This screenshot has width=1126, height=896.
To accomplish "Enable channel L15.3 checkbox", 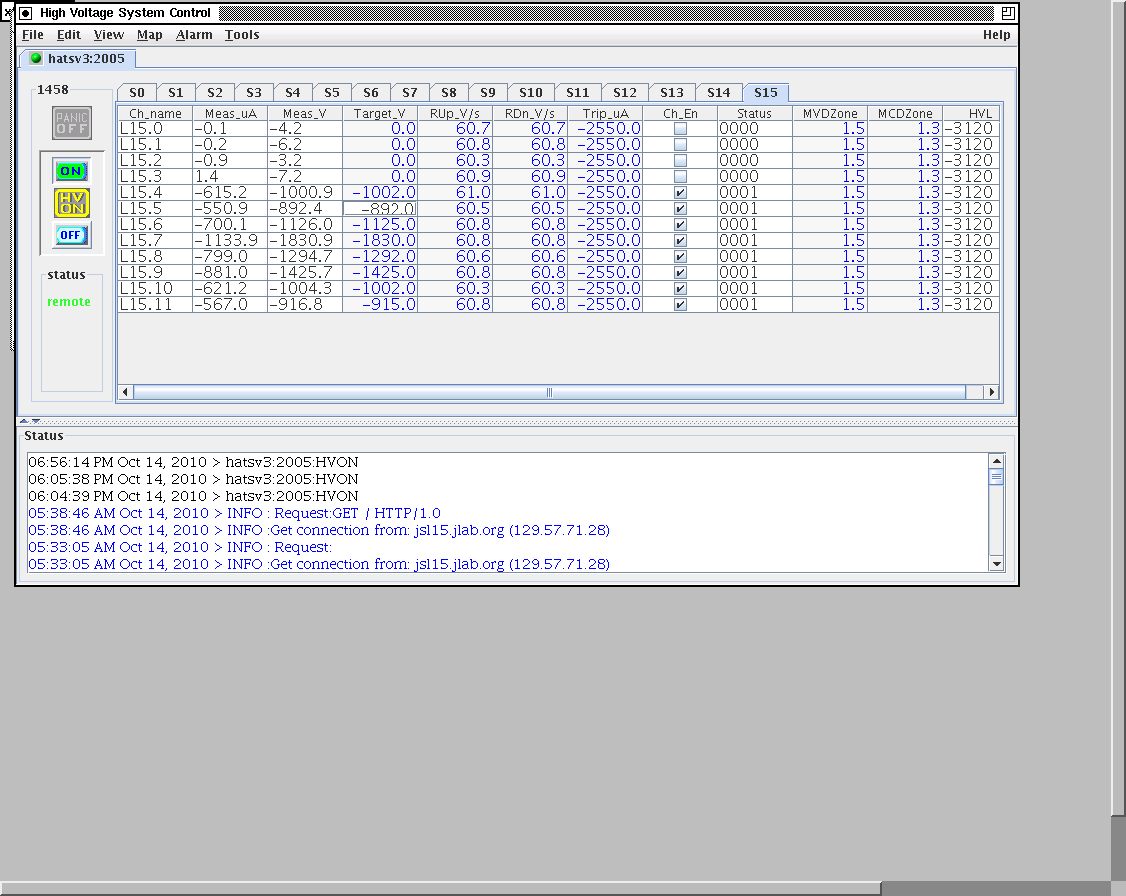I will tap(680, 177).
